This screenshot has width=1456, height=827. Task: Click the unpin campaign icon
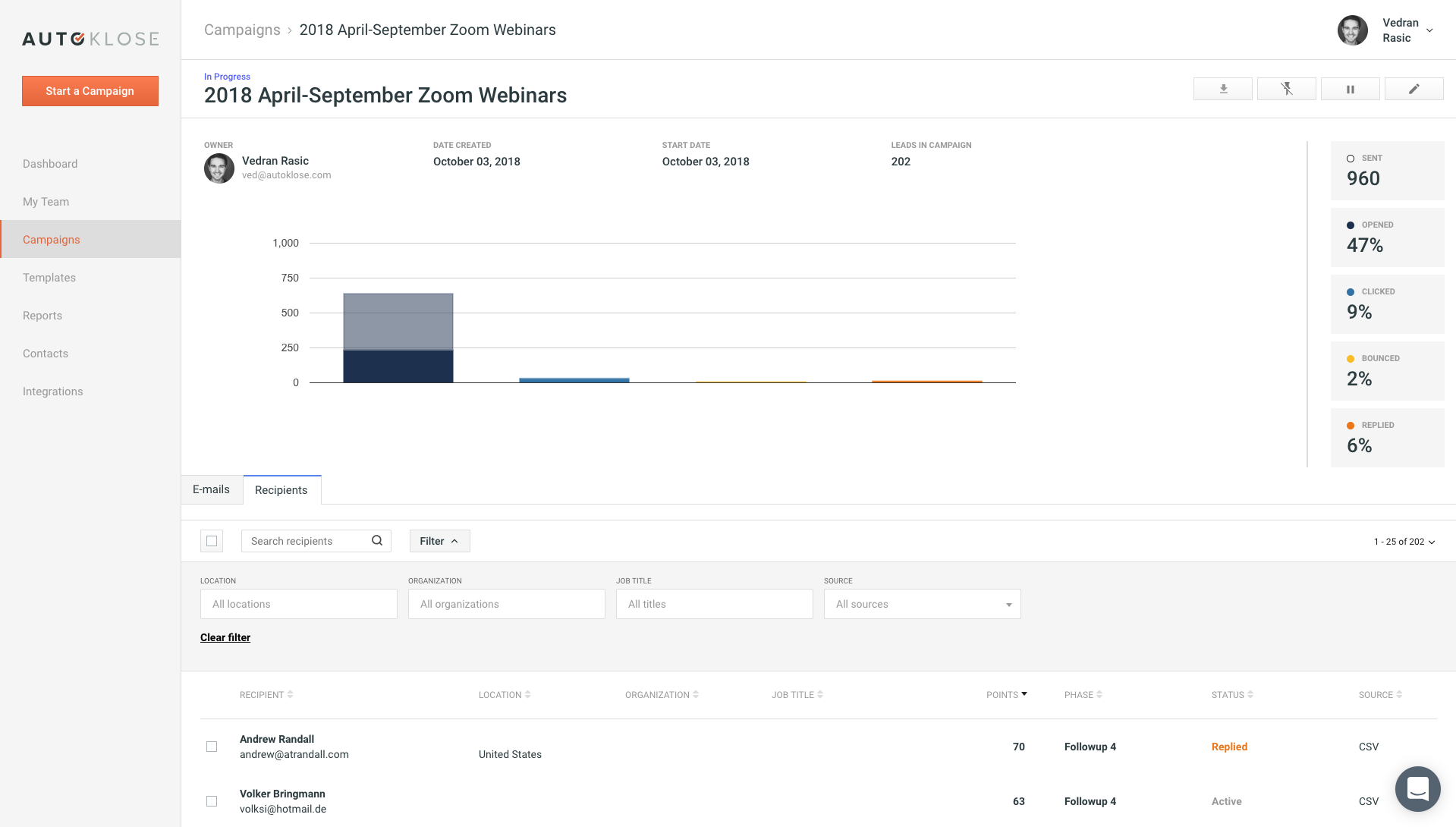(1286, 89)
